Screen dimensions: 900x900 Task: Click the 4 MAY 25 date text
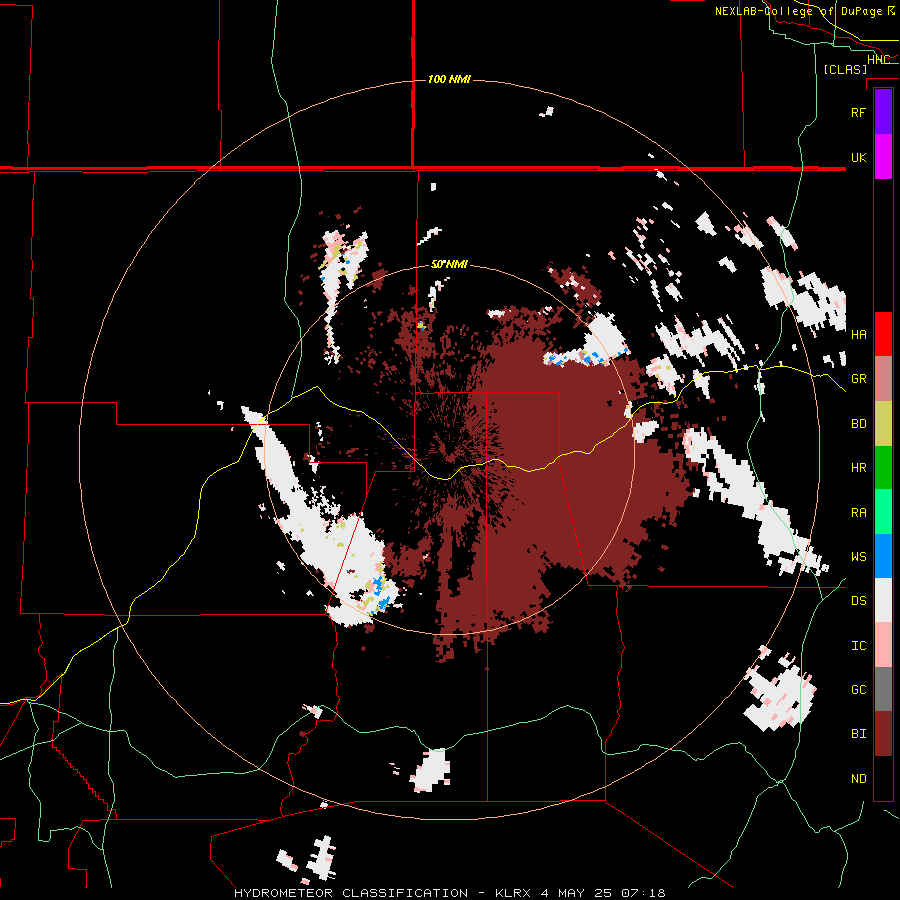tap(579, 893)
